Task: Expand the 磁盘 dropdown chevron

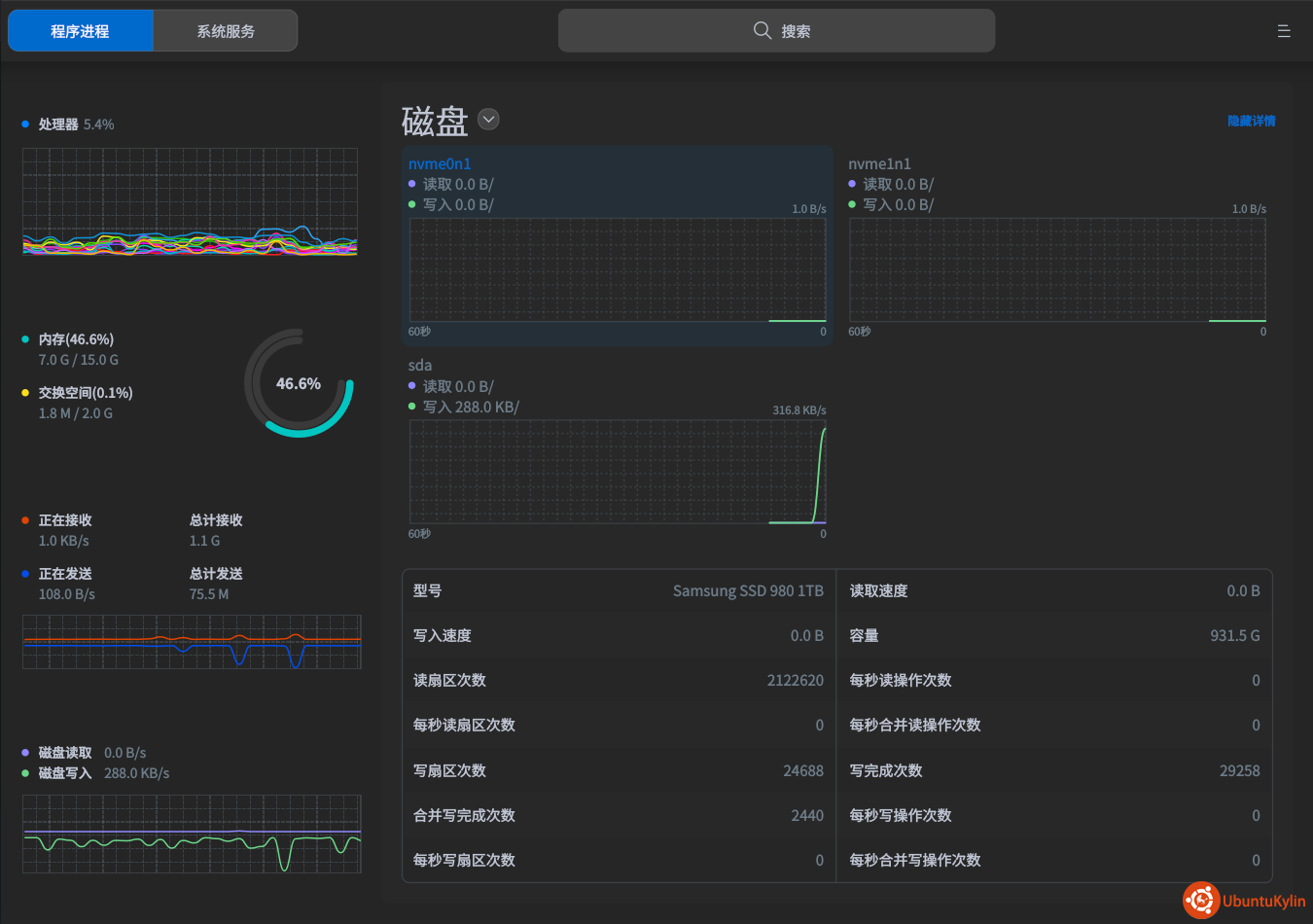Action: click(489, 120)
